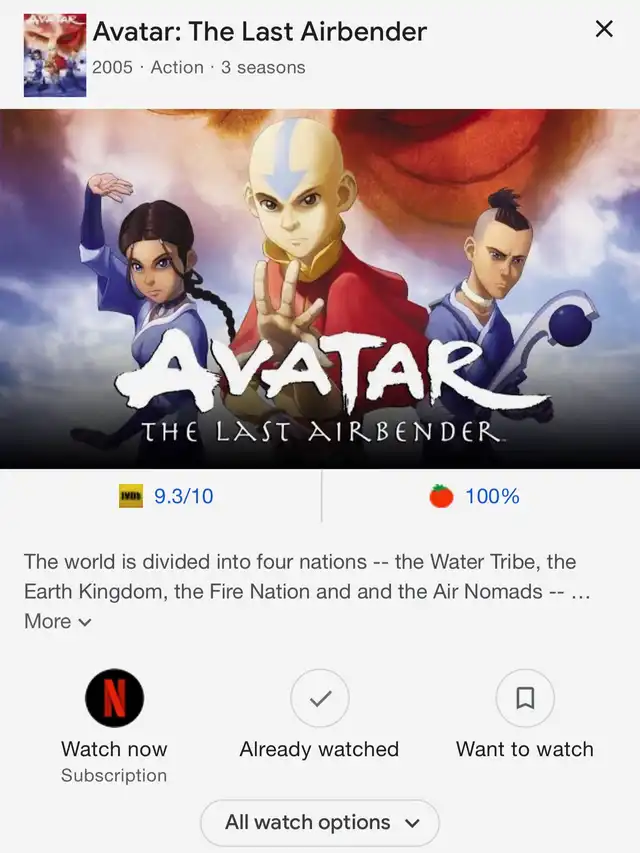This screenshot has height=853, width=640.
Task: Expand All watch options dropdown
Action: [x=320, y=822]
